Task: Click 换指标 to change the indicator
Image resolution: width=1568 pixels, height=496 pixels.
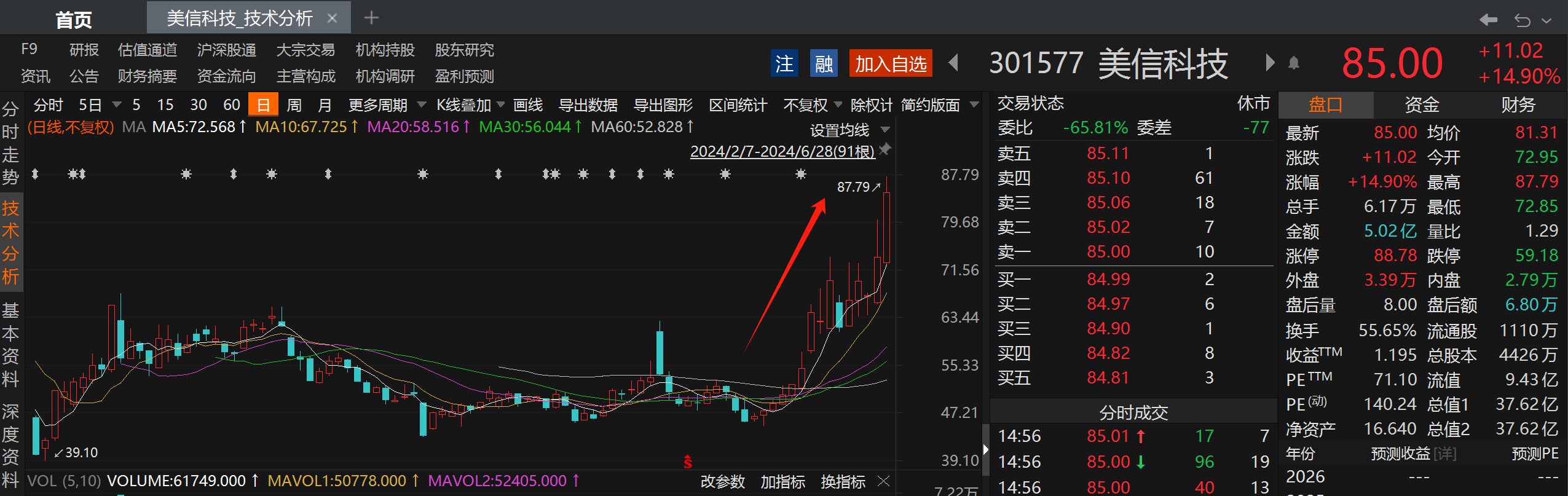Action: click(843, 481)
